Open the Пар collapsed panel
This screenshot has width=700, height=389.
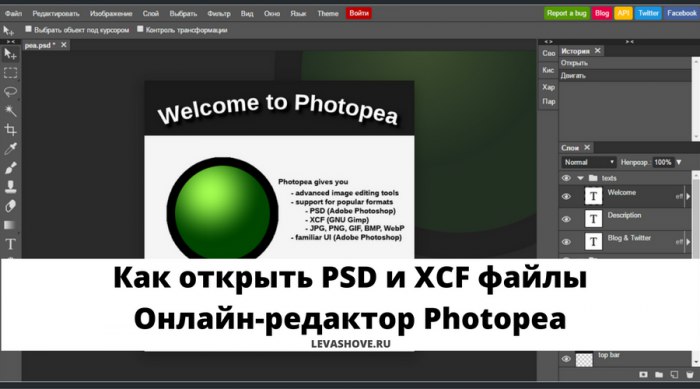pyautogui.click(x=548, y=101)
